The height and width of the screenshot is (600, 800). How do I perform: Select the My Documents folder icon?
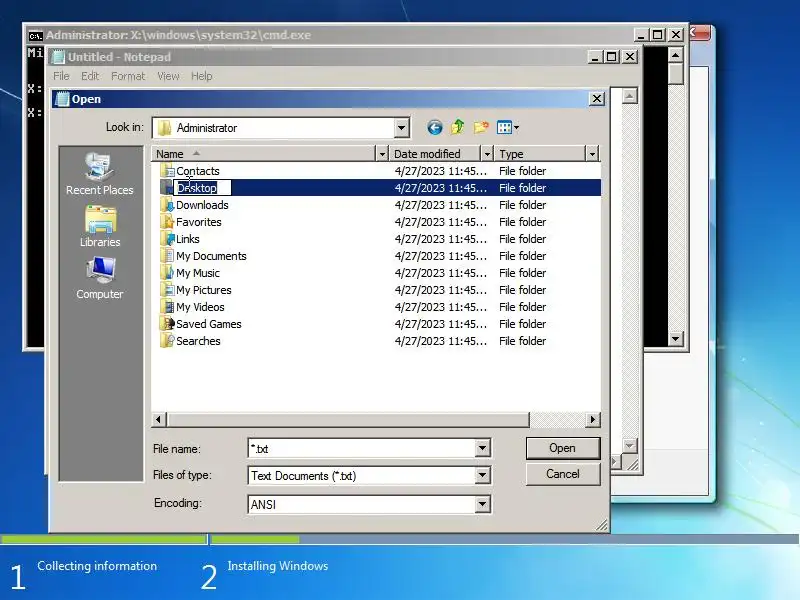pyautogui.click(x=167, y=256)
